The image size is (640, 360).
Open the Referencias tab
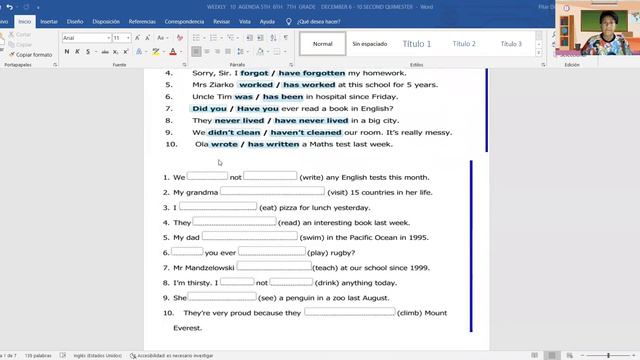coord(142,22)
